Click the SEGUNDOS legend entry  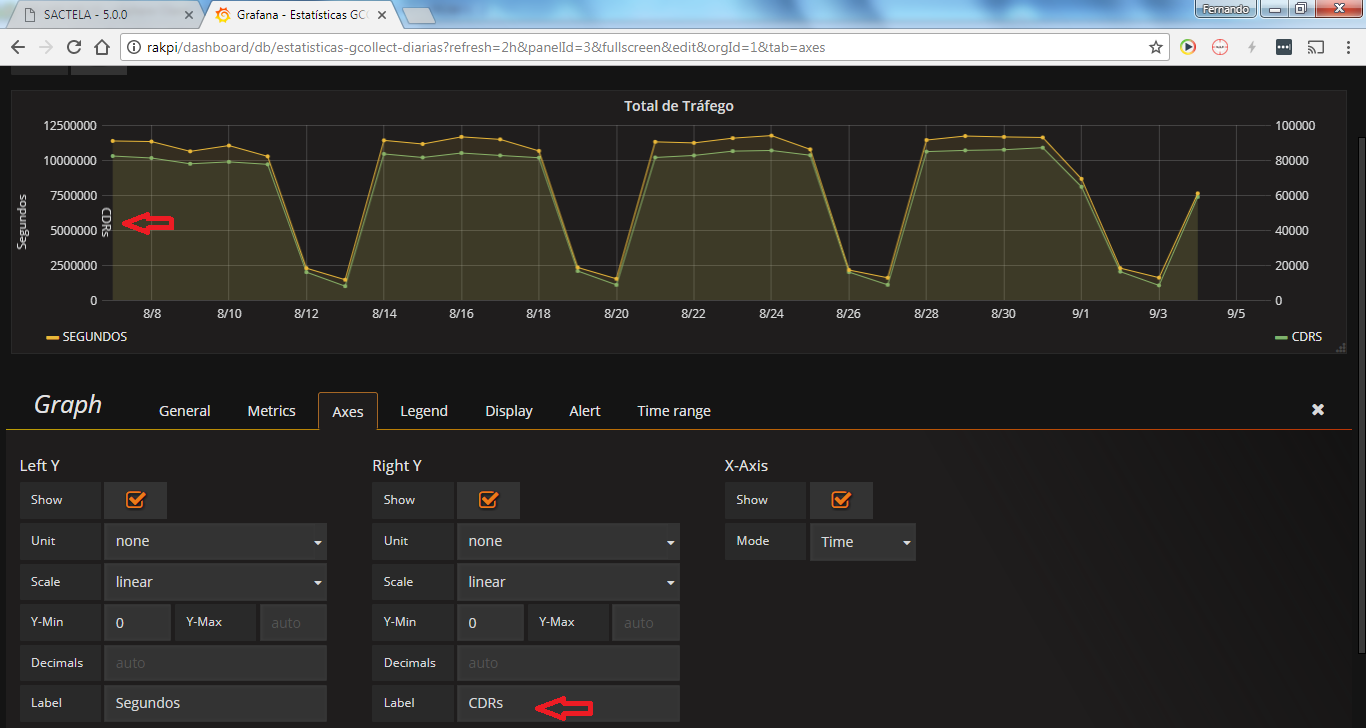pos(96,337)
